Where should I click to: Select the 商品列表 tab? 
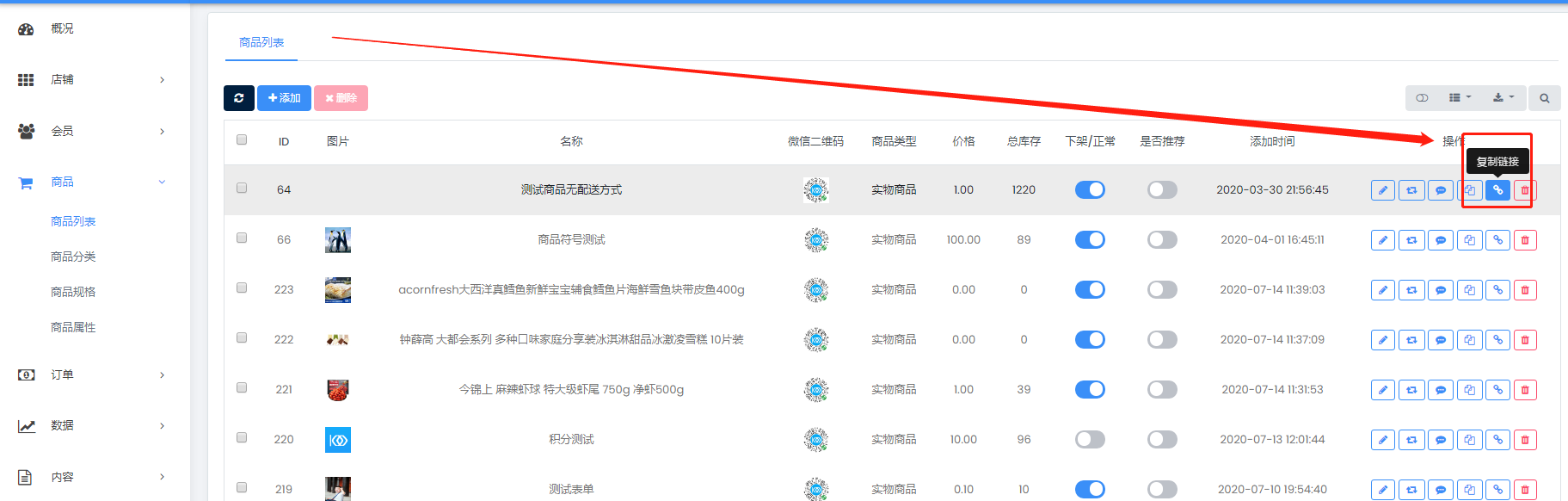click(x=261, y=42)
